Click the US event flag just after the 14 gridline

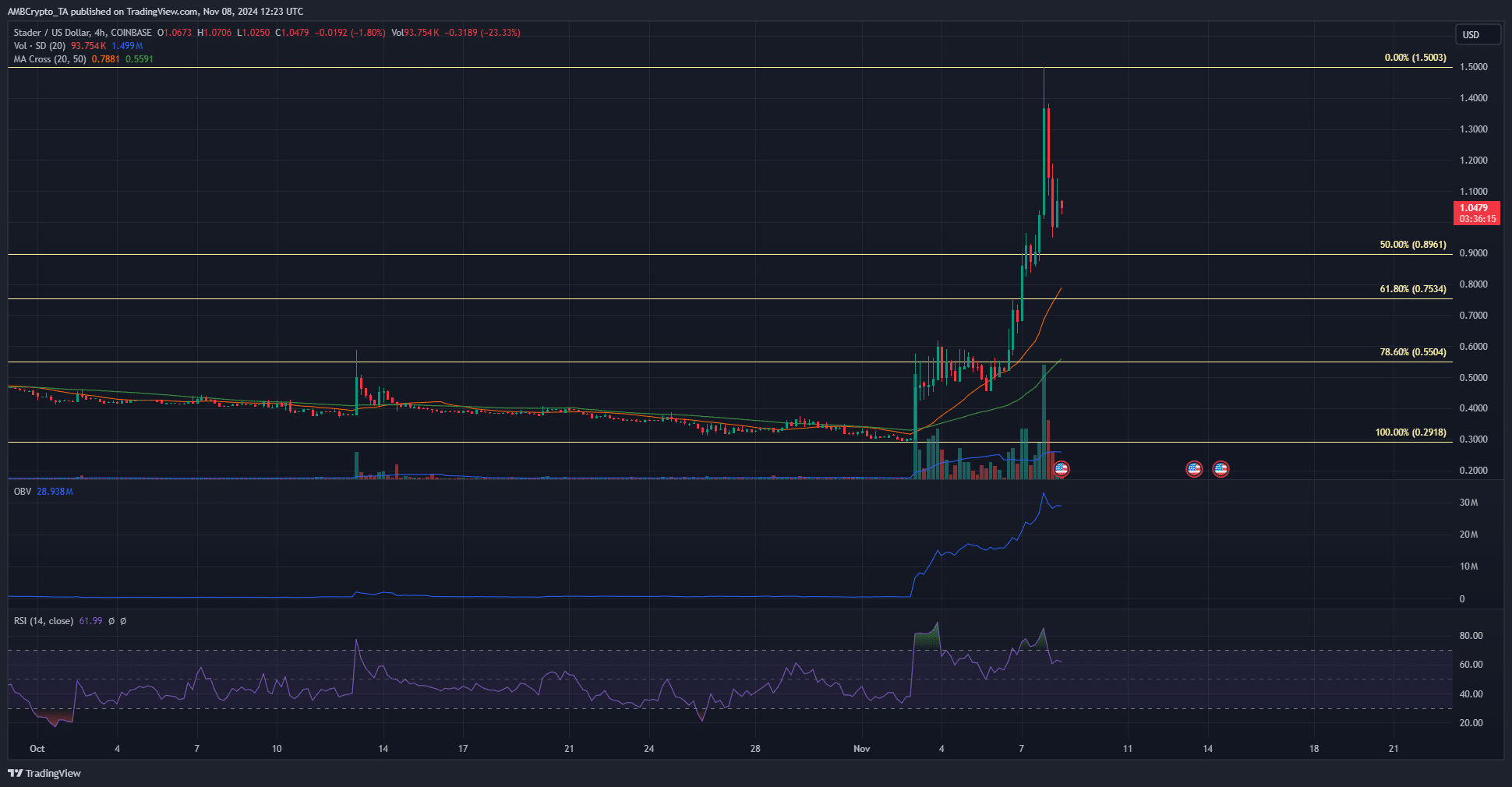(1221, 469)
